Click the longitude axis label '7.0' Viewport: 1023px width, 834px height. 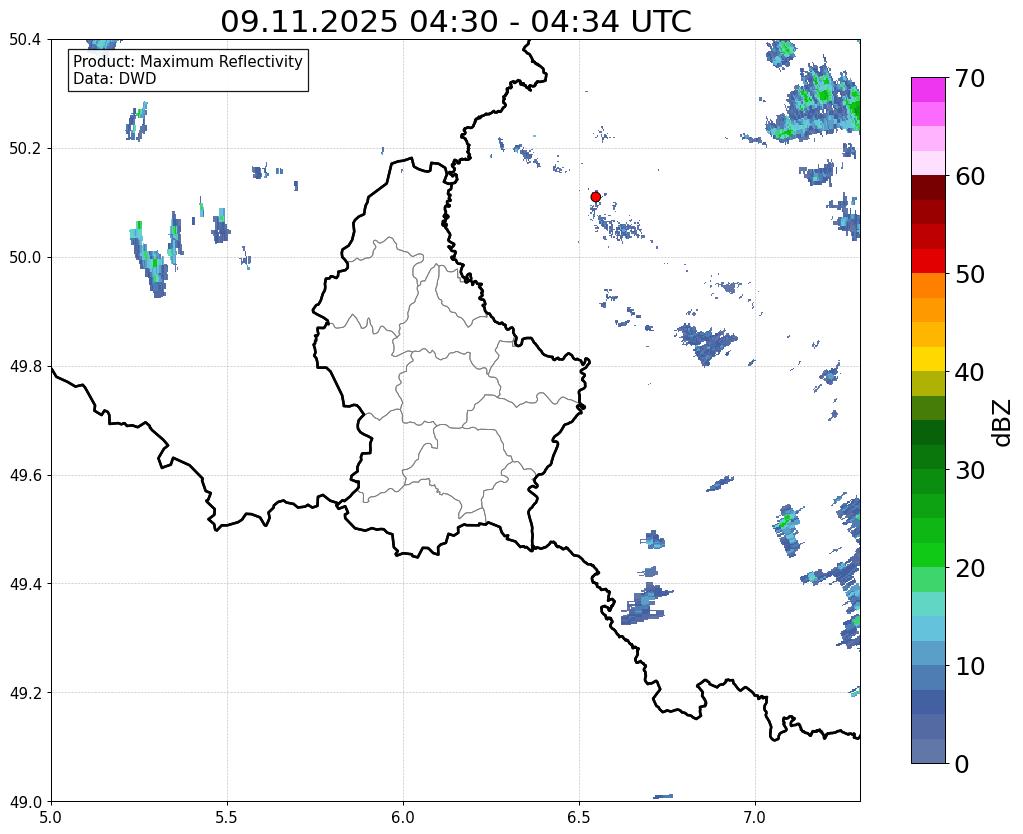tap(755, 817)
